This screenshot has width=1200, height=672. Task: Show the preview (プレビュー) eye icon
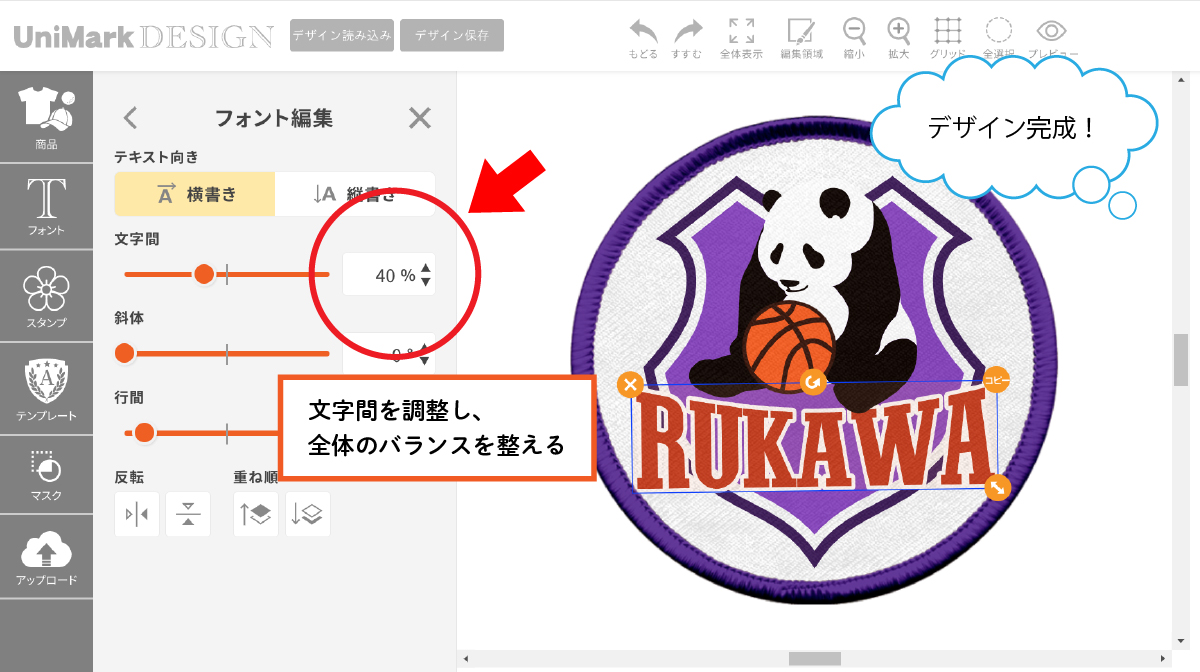(x=1051, y=31)
